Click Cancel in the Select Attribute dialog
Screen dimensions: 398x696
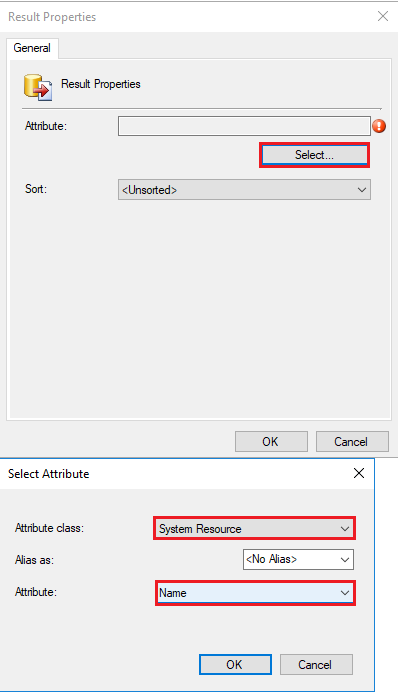tap(316, 664)
